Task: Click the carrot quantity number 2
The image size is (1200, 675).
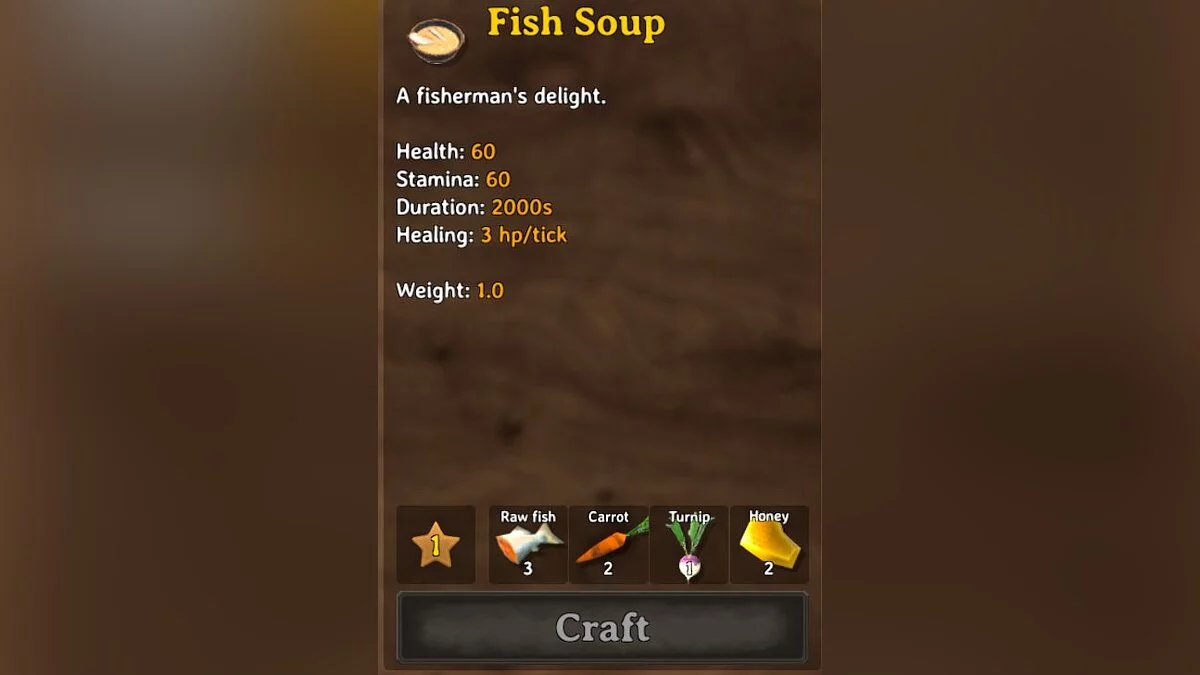Action: [608, 569]
